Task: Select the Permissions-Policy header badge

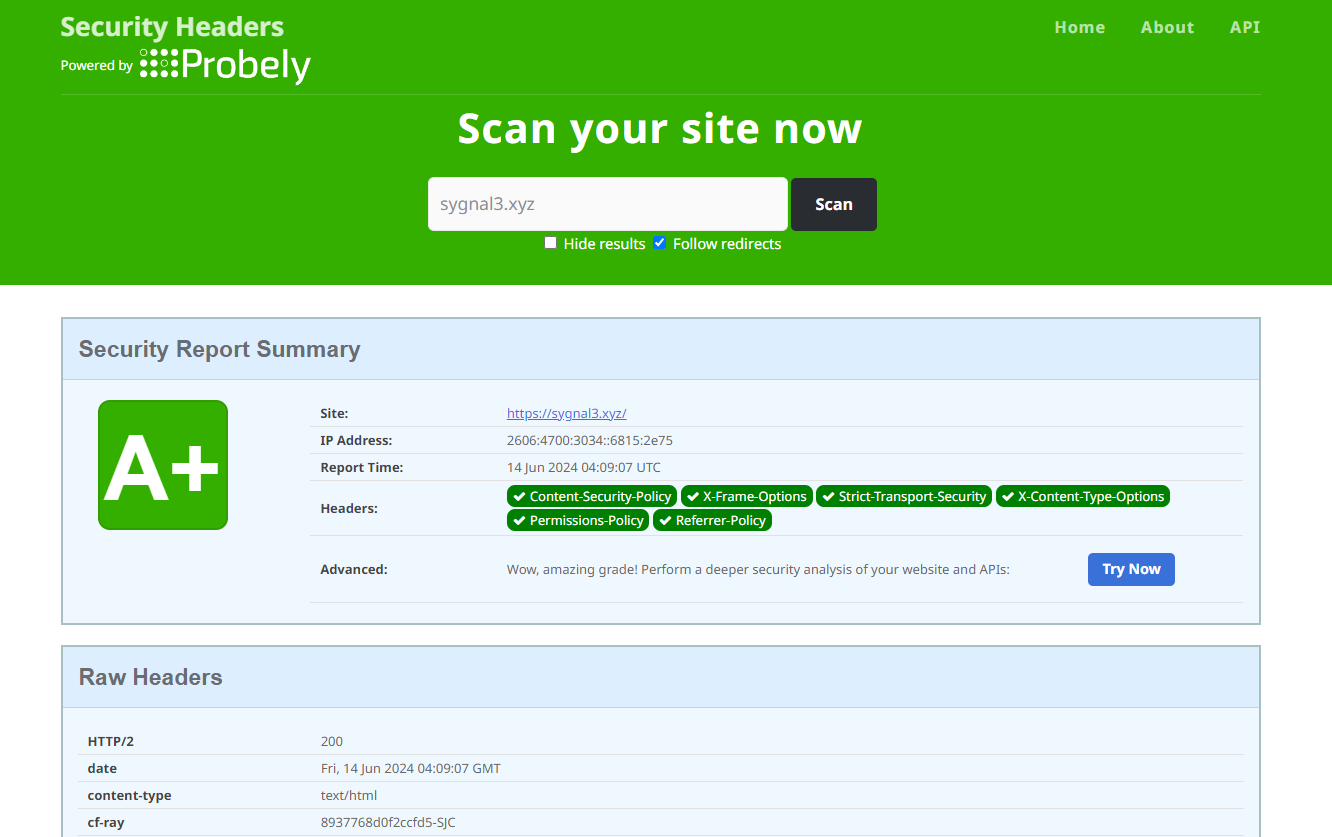Action: (577, 520)
